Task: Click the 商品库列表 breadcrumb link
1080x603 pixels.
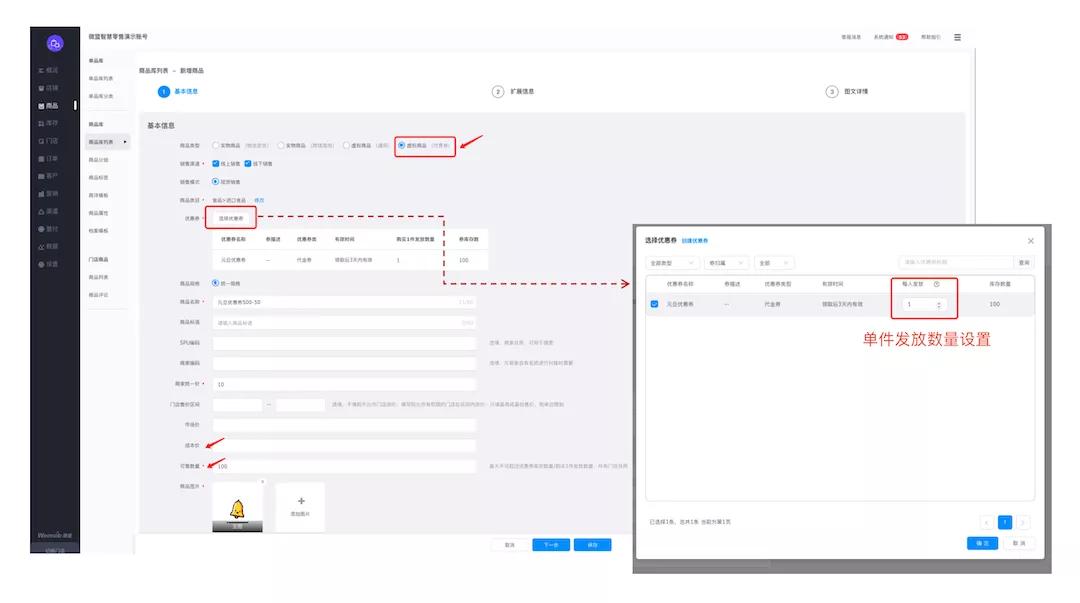Action: pyautogui.click(x=153, y=70)
